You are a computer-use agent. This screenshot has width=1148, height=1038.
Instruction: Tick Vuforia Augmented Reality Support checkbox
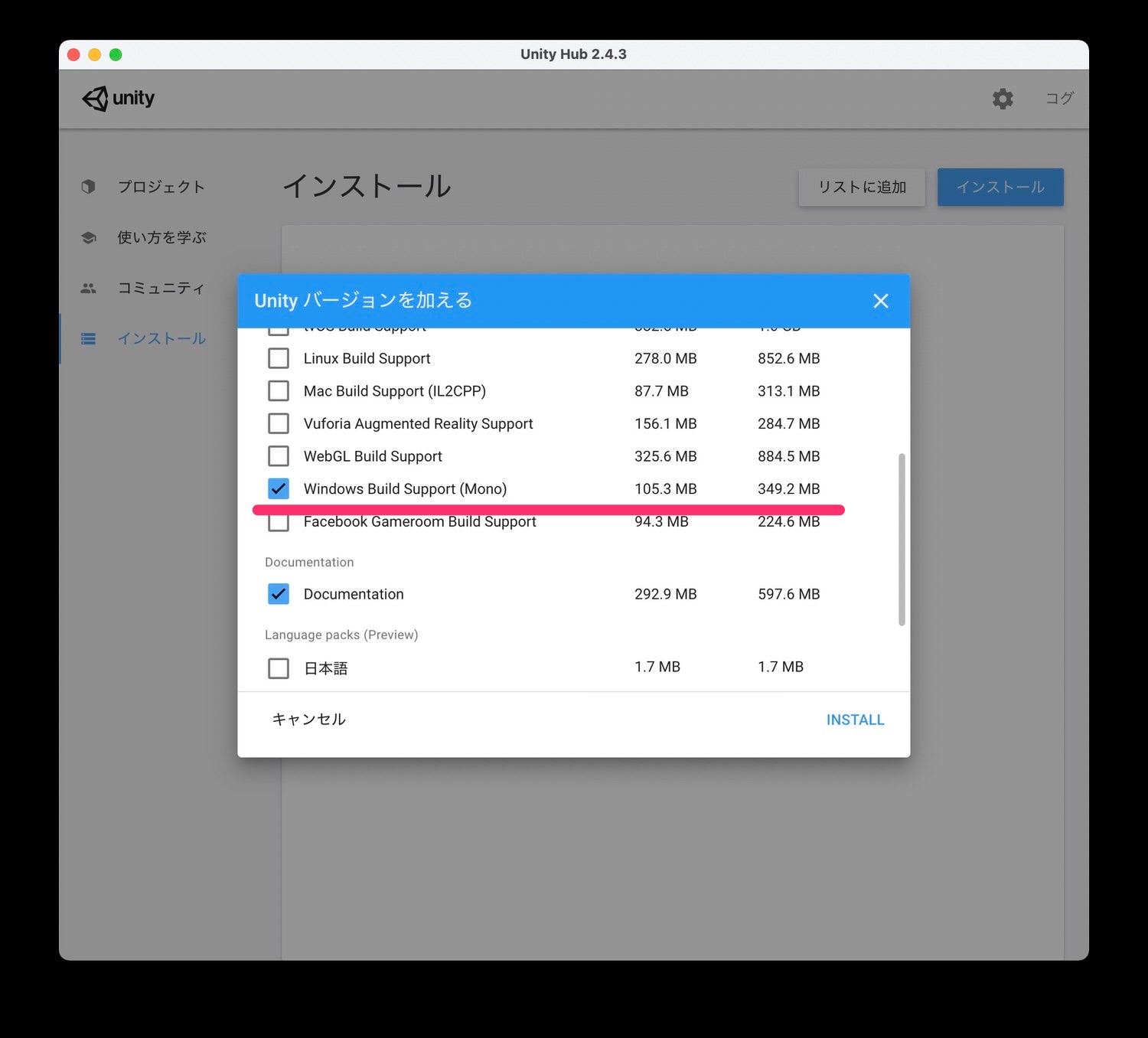(x=279, y=423)
